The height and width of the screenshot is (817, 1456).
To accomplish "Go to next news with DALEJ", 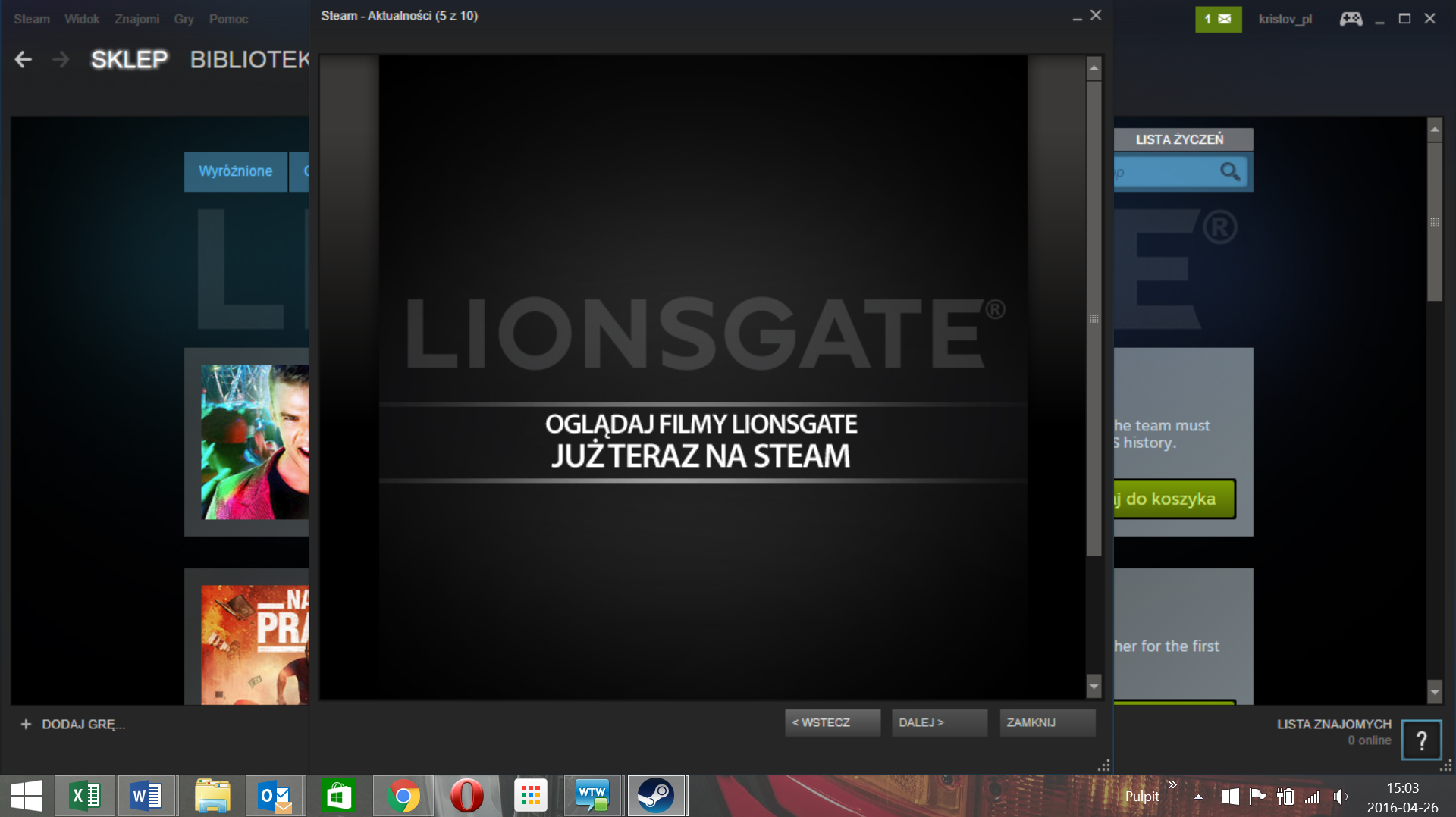I will click(x=940, y=723).
